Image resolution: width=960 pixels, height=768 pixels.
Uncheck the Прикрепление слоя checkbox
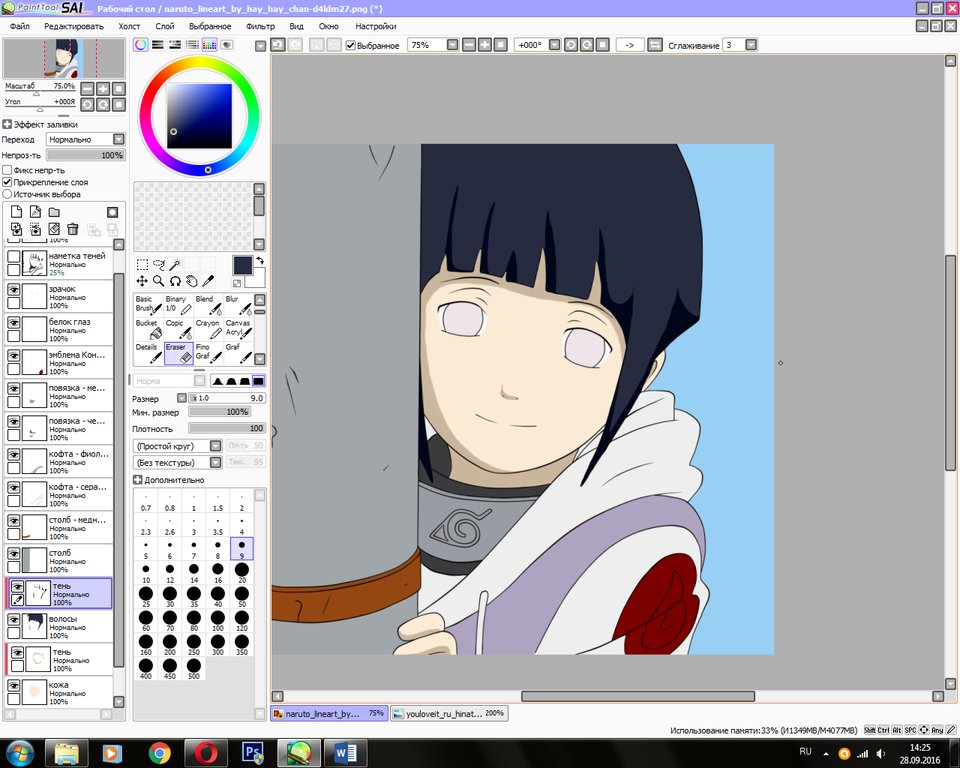point(7,182)
